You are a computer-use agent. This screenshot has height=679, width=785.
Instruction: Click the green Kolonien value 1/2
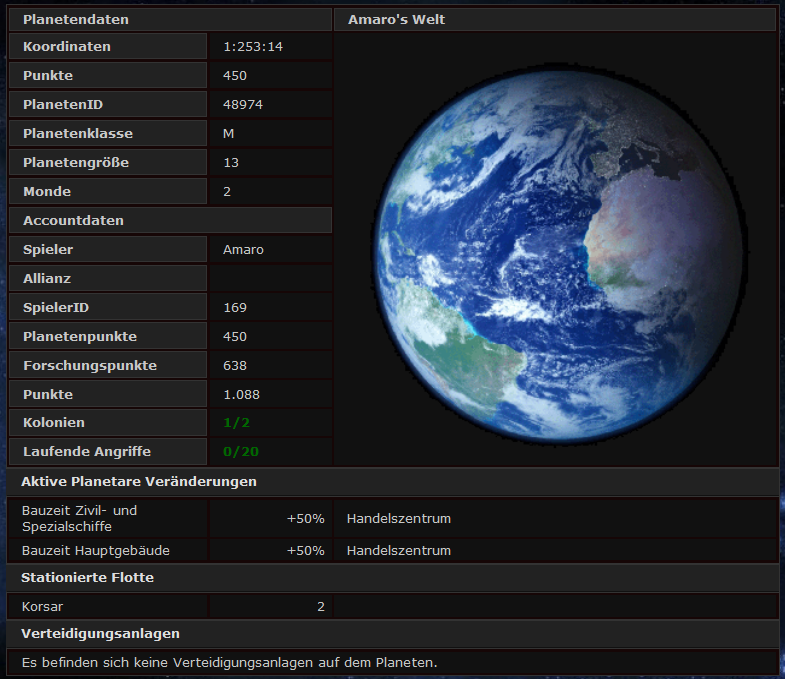point(235,423)
